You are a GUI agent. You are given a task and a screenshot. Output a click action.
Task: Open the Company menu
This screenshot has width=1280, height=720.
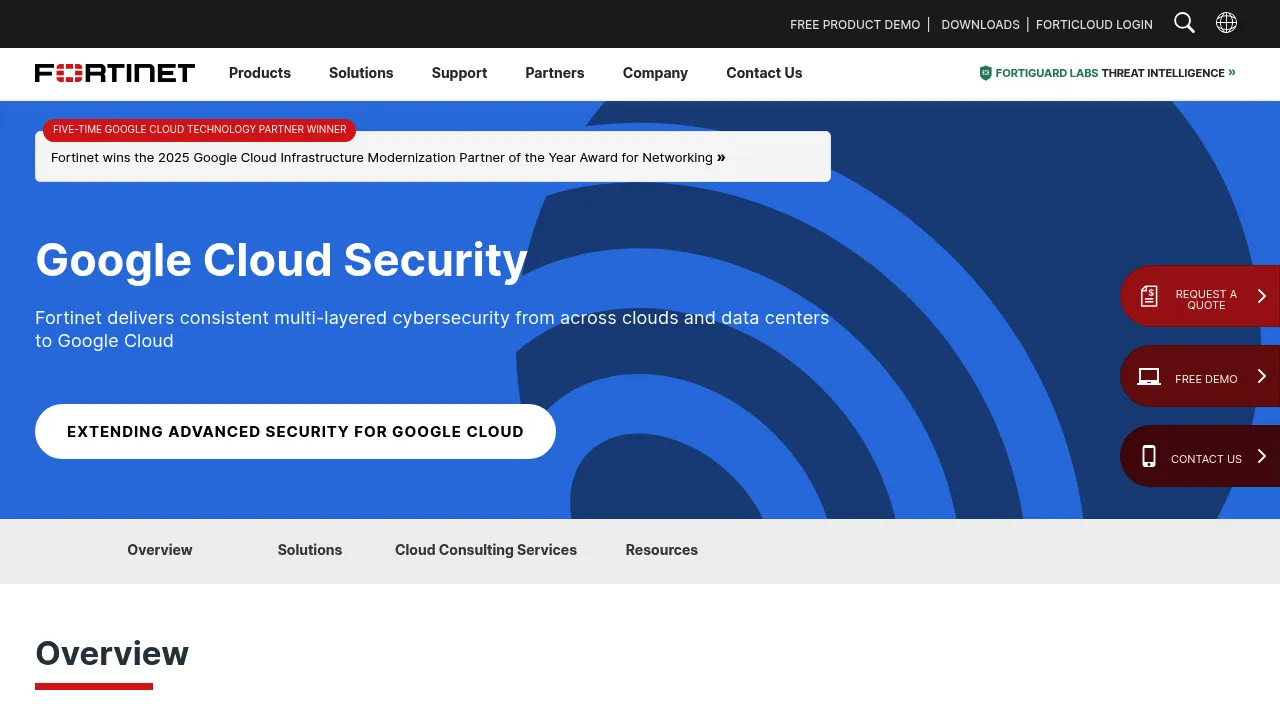(655, 73)
